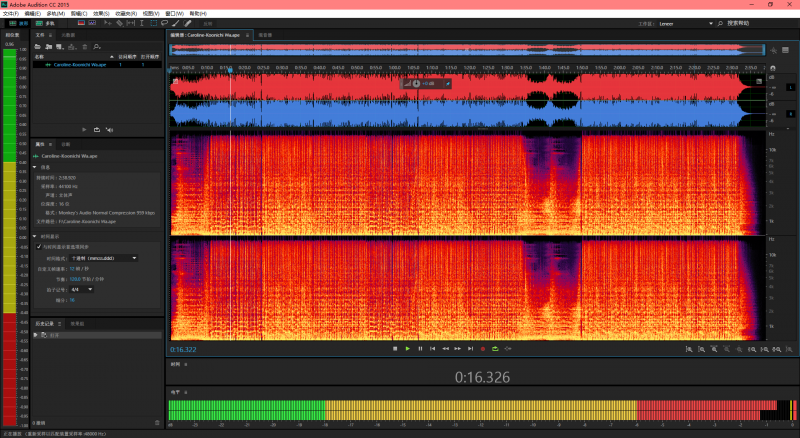Image resolution: width=800 pixels, height=438 pixels.
Task: Click the Stop button in transport controls
Action: coord(395,348)
